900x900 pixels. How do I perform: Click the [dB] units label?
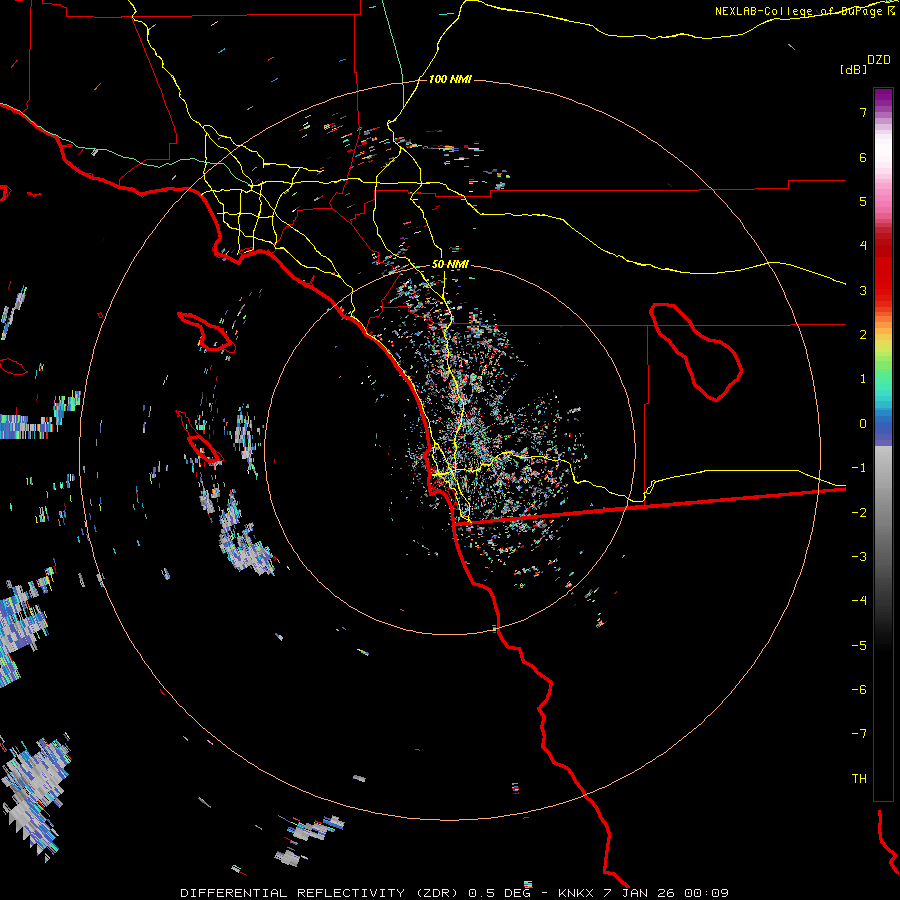(853, 69)
